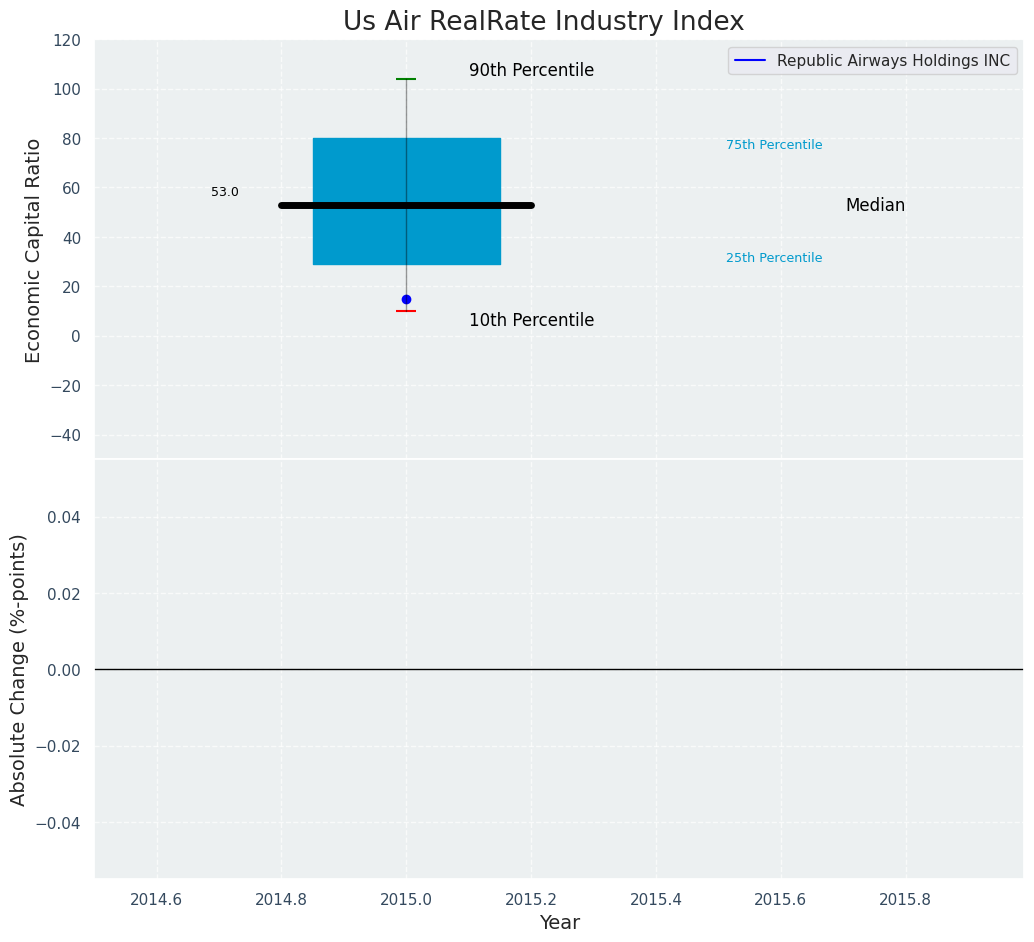Click the Year x-axis label
Image resolution: width=1034 pixels, height=942 pixels.
click(x=559, y=923)
